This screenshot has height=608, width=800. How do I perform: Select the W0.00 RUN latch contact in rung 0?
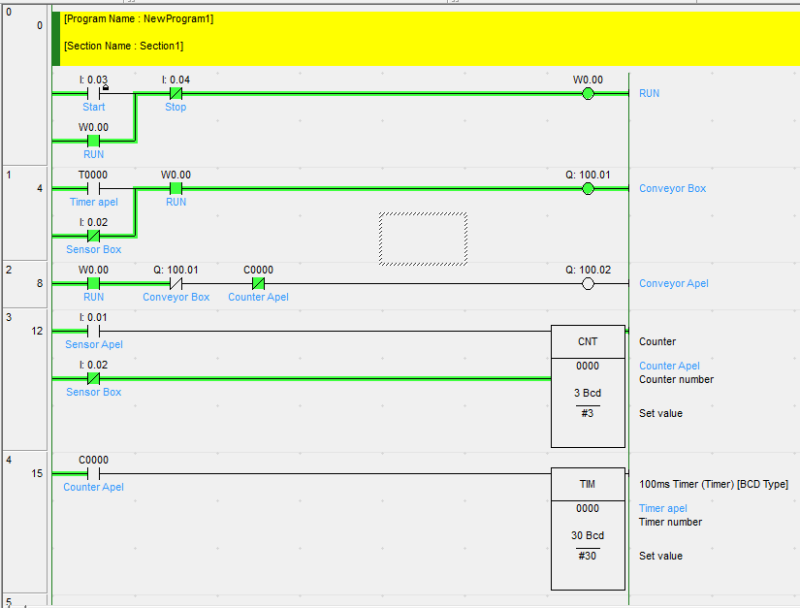(93, 141)
